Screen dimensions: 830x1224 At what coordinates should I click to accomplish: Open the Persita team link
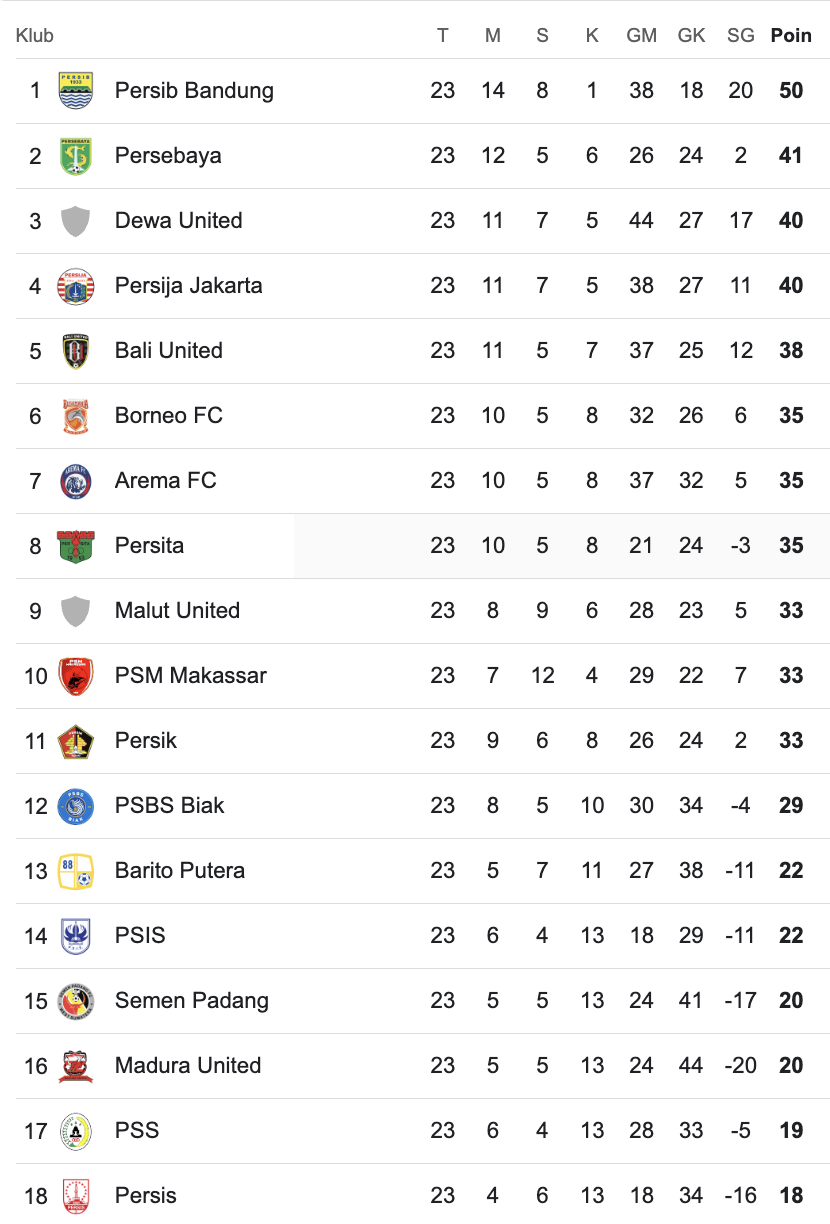pyautogui.click(x=149, y=546)
